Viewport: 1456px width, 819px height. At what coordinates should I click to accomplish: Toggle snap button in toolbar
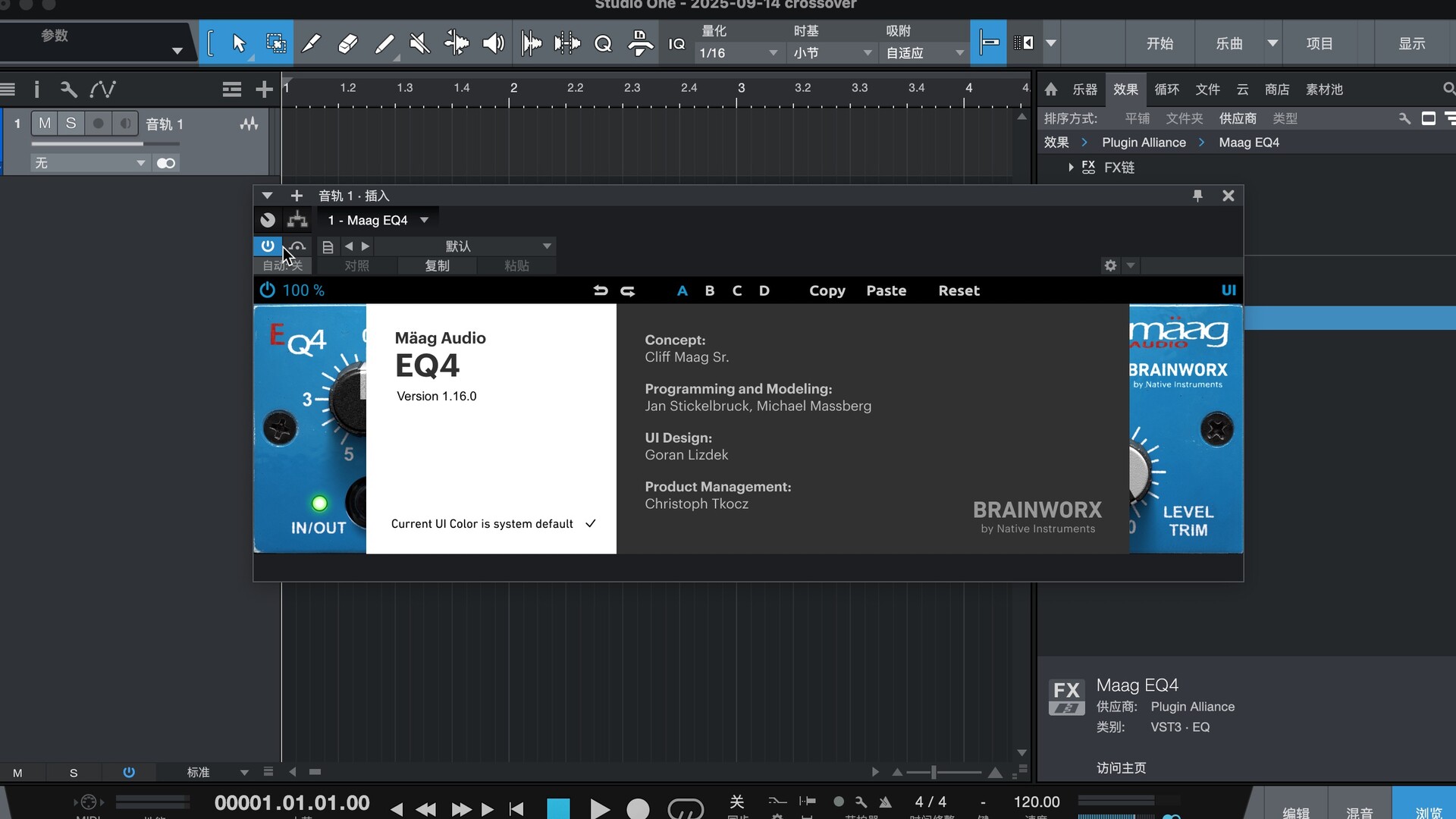tap(988, 43)
